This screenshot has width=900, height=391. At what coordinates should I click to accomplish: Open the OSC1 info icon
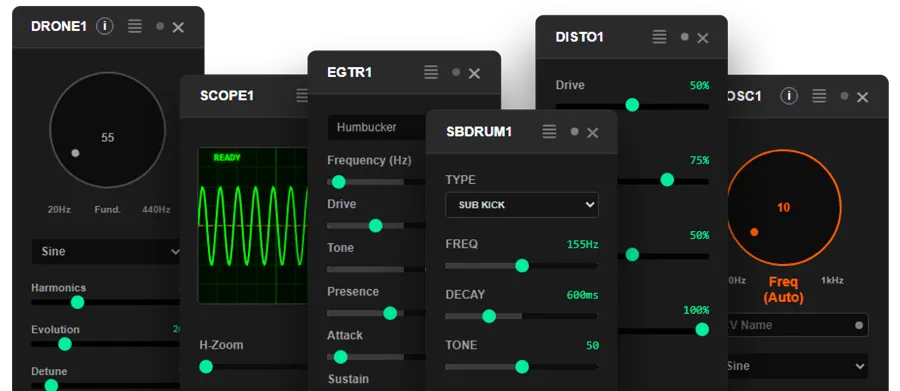[x=789, y=96]
